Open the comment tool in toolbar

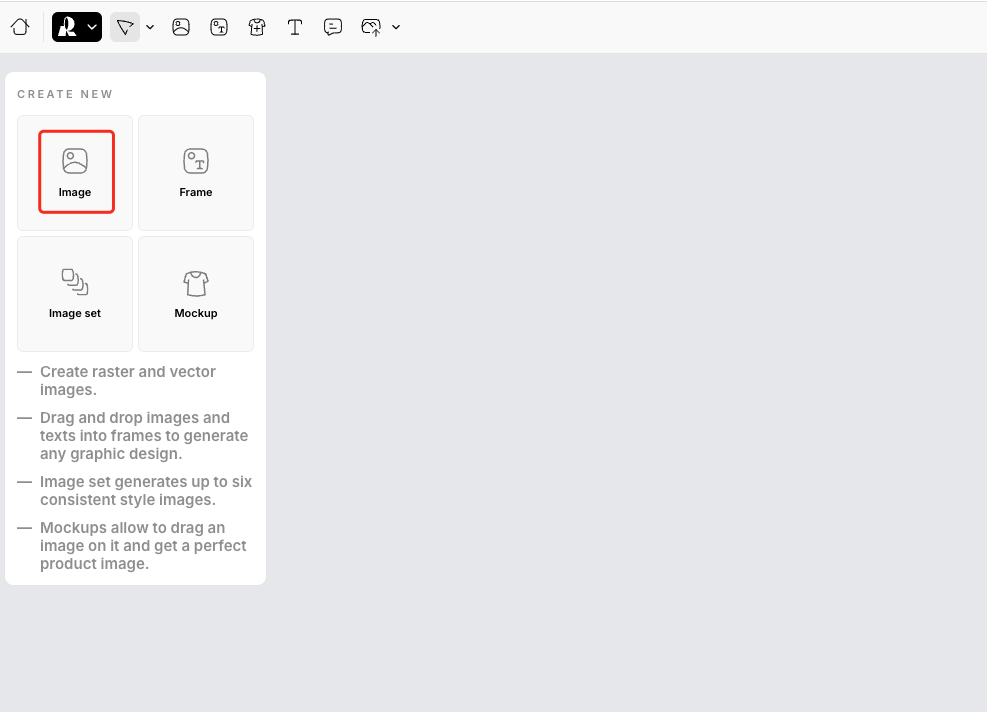[x=332, y=27]
